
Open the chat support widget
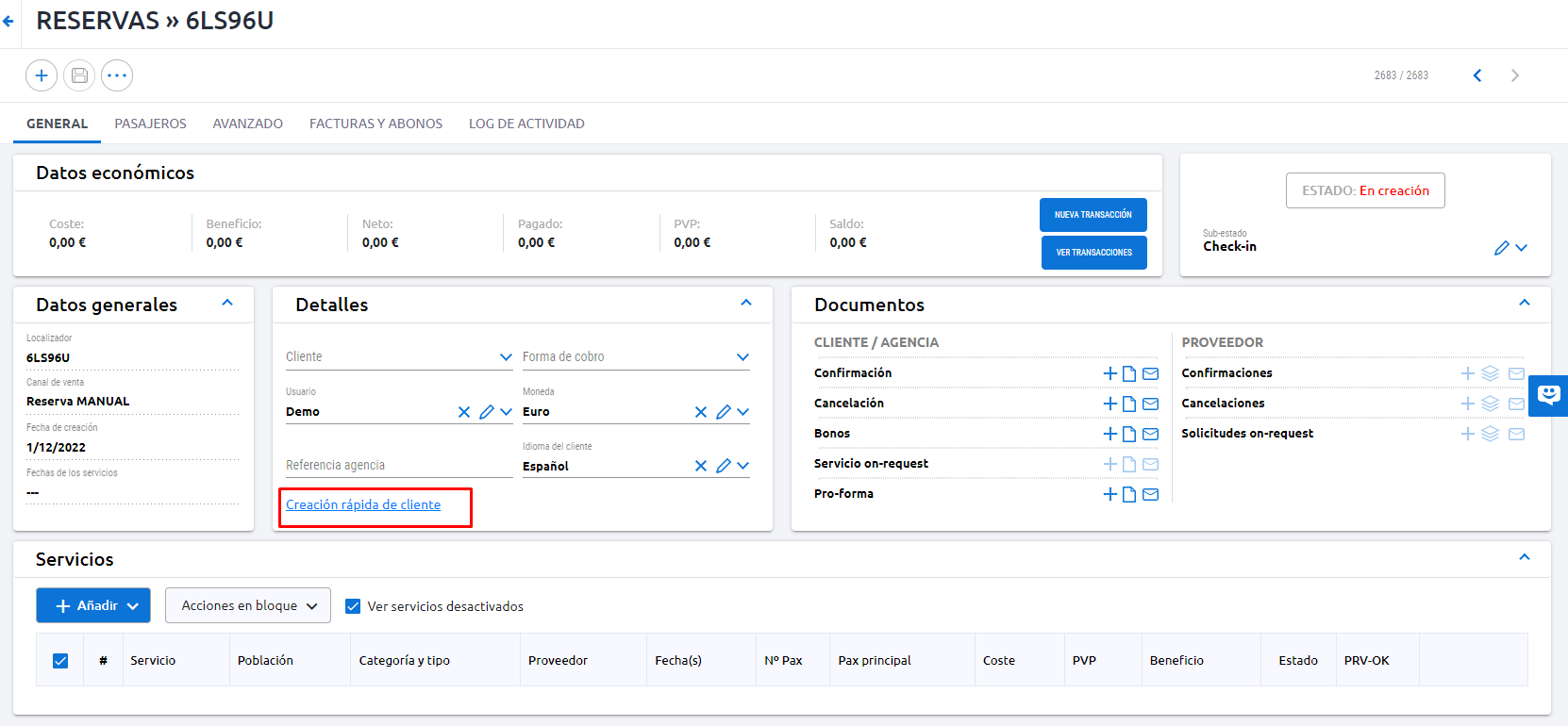(1548, 395)
